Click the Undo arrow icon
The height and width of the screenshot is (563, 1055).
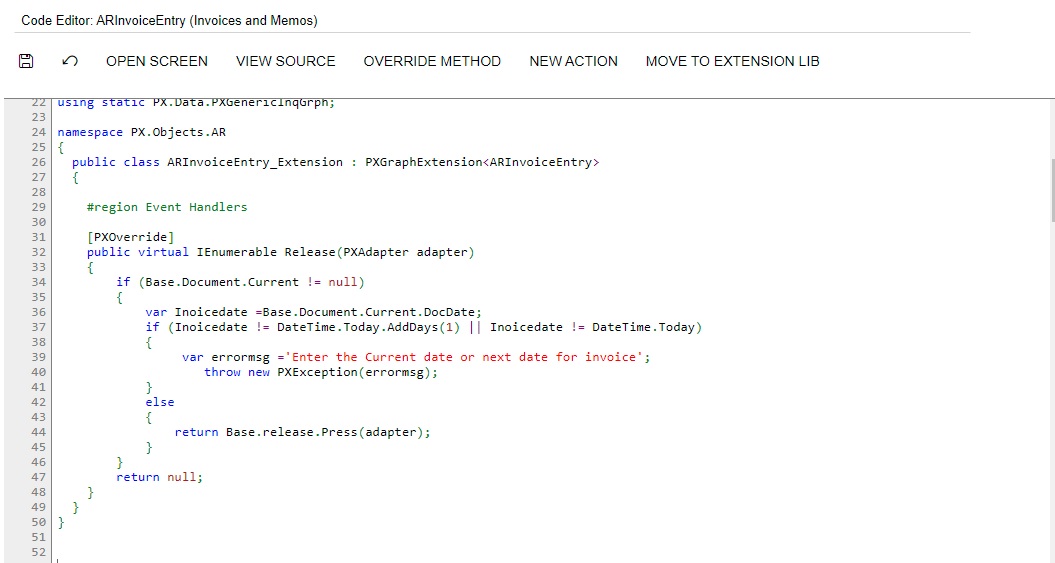(x=70, y=61)
